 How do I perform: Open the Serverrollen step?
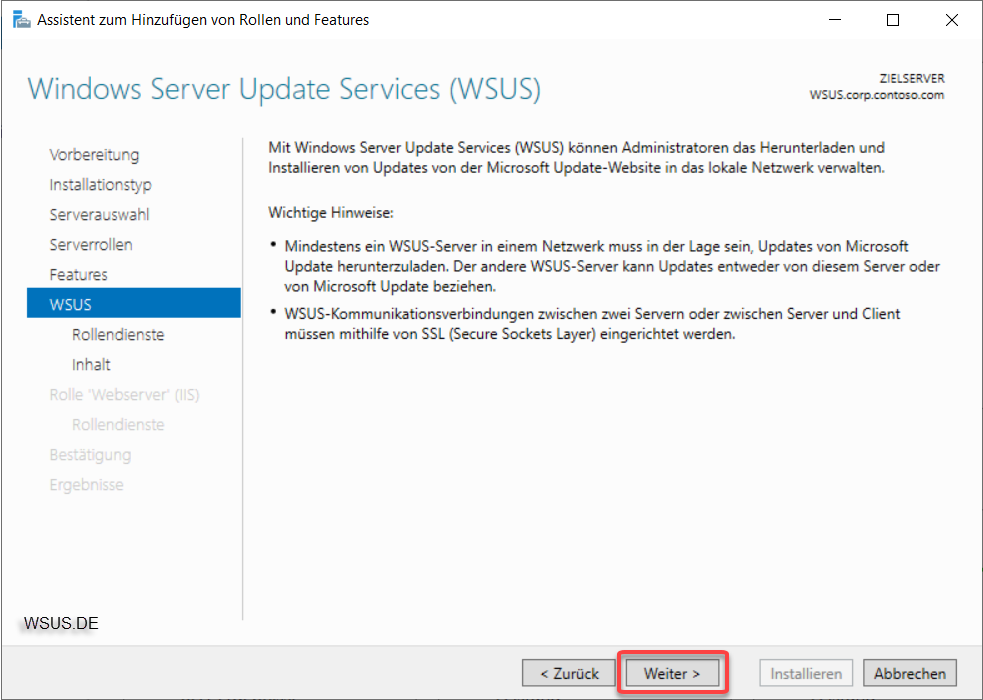[91, 245]
